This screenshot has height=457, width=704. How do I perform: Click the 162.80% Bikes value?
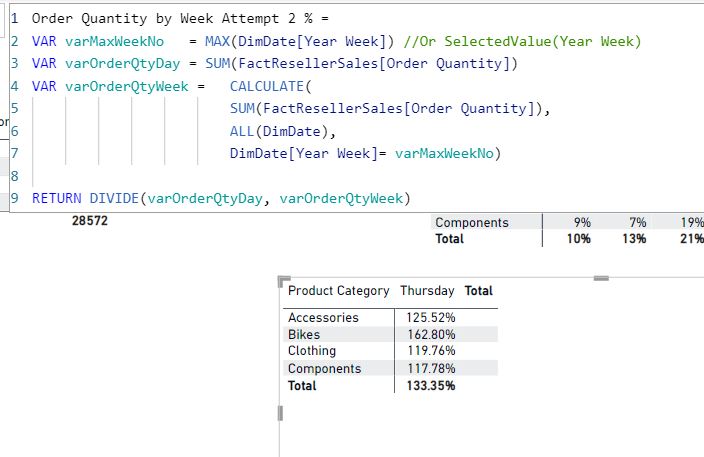[x=431, y=335]
